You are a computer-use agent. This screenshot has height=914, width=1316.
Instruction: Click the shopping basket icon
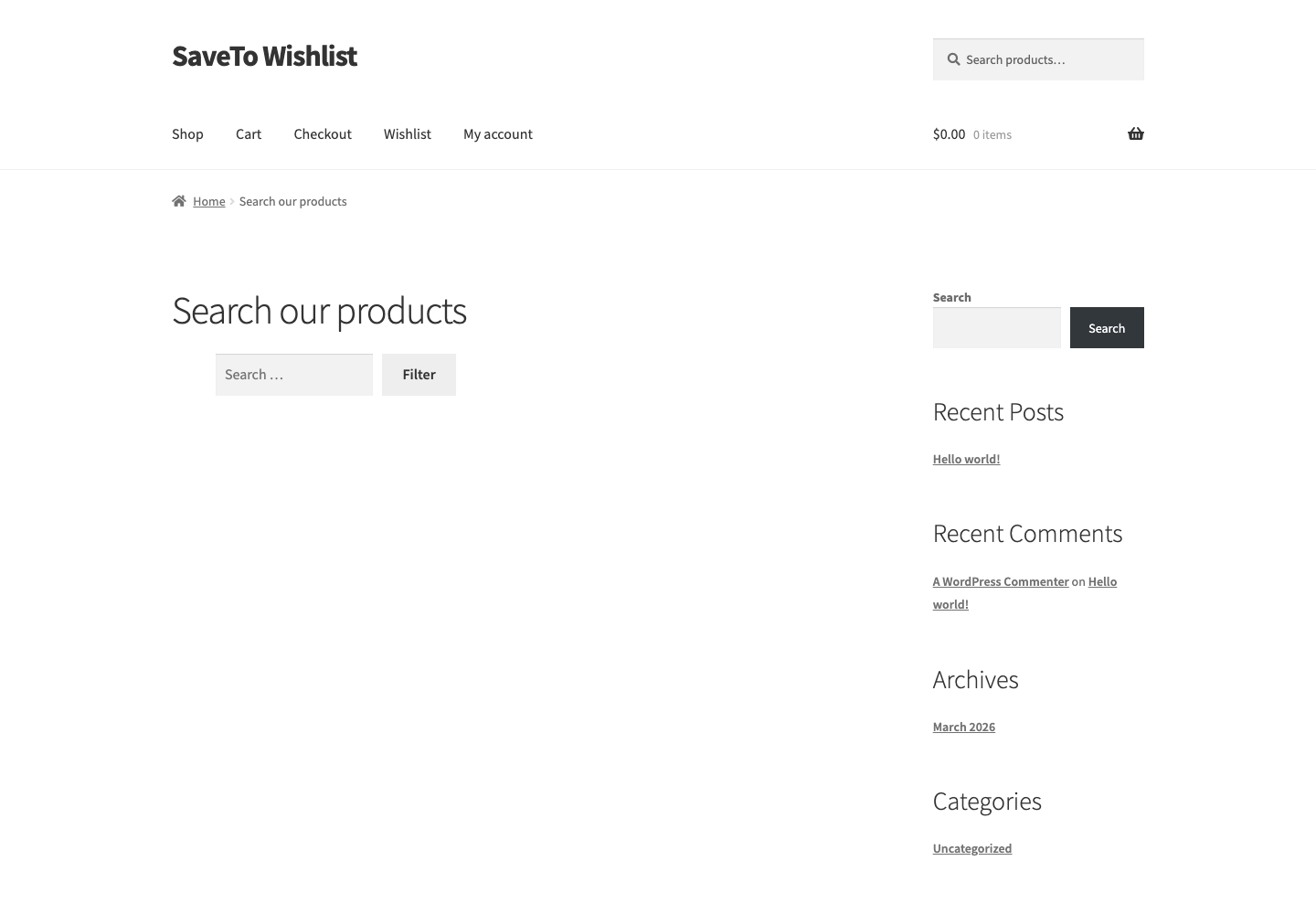(1135, 133)
